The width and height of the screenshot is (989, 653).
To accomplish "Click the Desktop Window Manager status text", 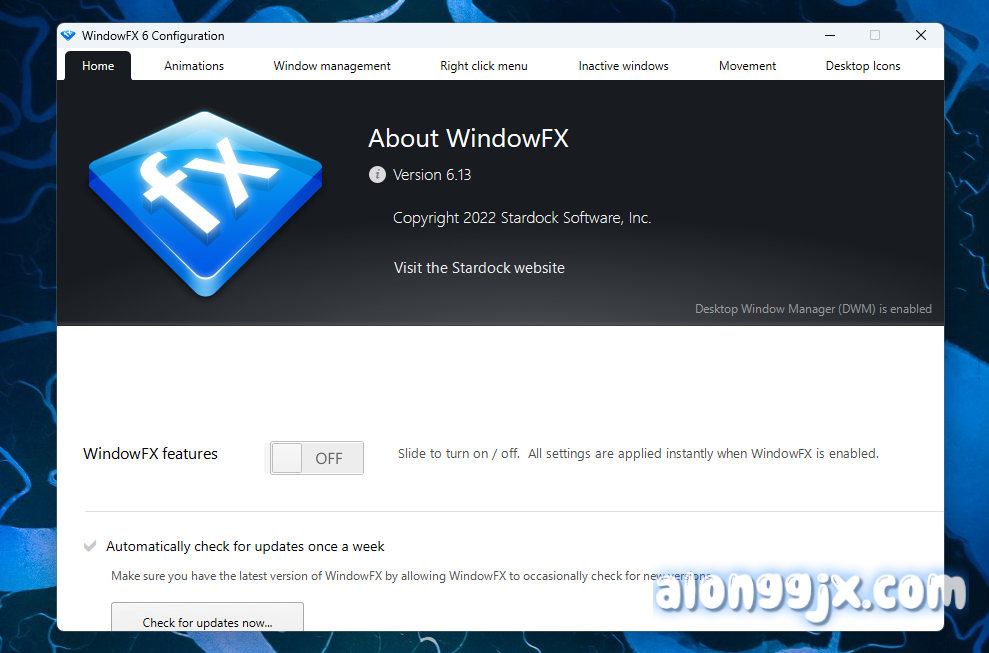I will [813, 309].
